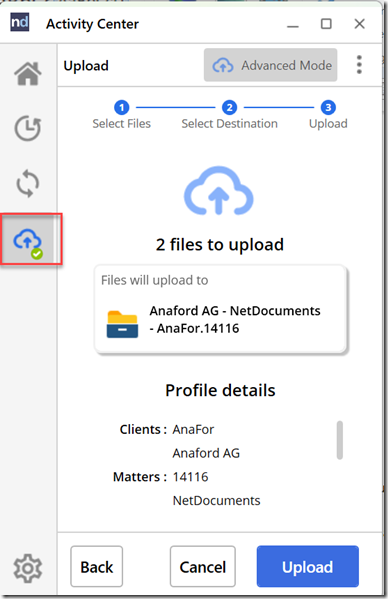
Task: Click the "Files will upload to" label
Action: point(155,280)
